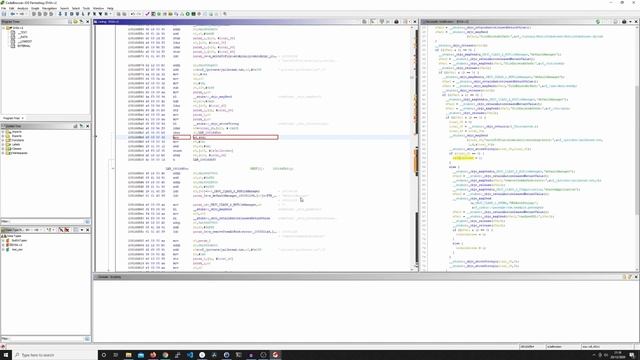This screenshot has width=640, height=360.
Task: Open the next-bookmark type dropdown in the toolbar
Action: click(x=110, y=14)
